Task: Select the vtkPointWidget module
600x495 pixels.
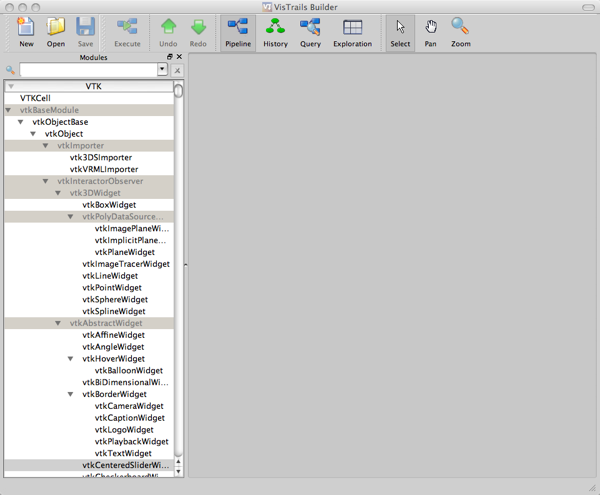Action: pos(112,288)
